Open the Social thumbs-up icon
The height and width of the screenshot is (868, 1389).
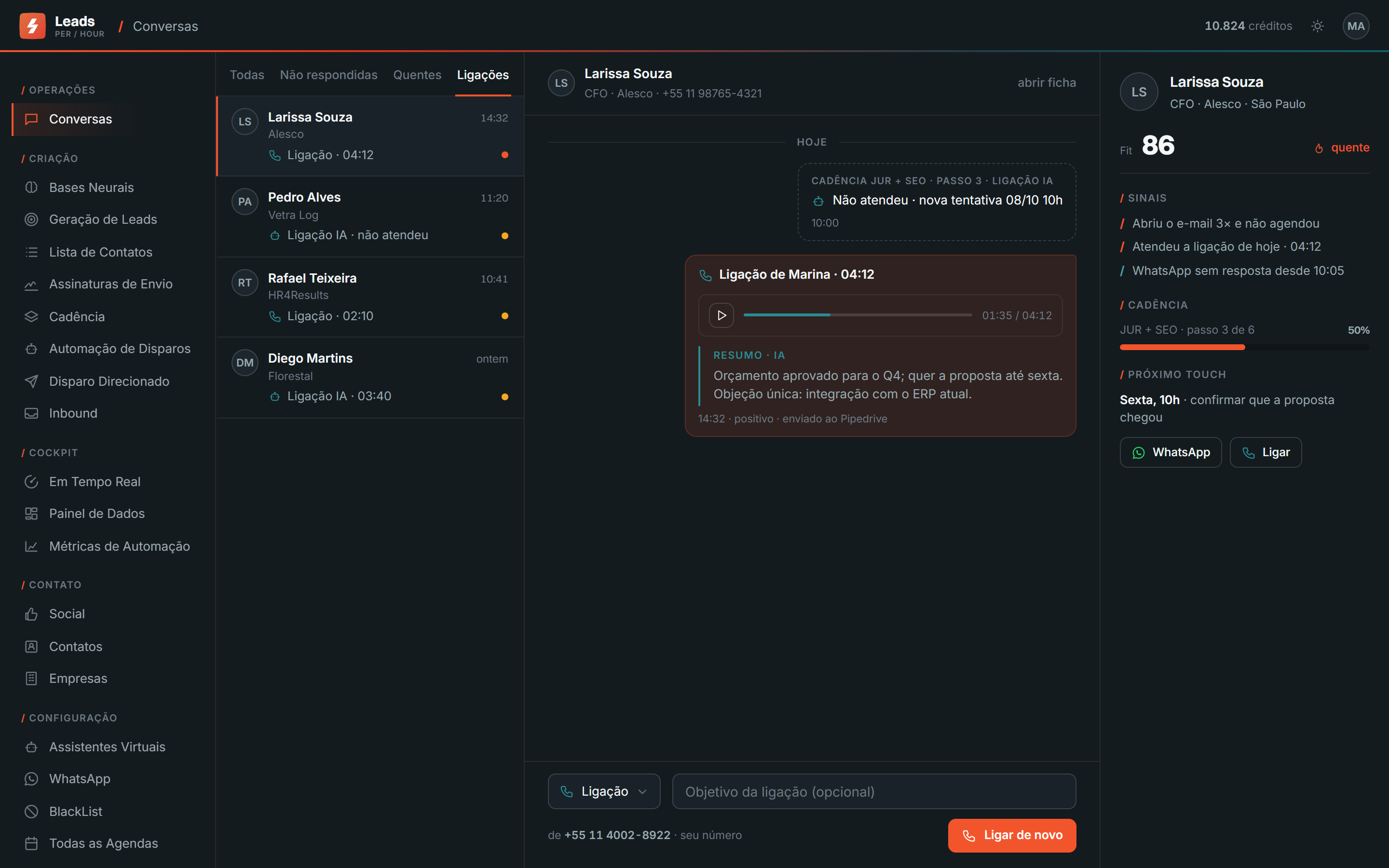pos(31,614)
